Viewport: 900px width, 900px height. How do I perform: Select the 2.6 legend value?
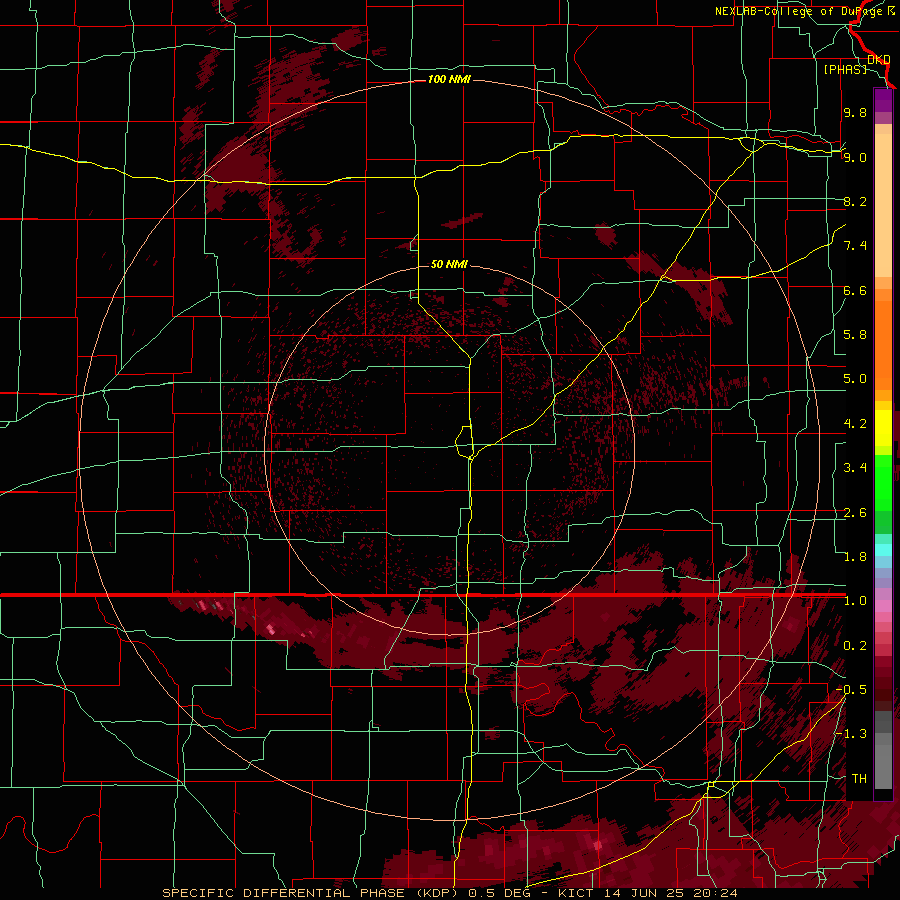(x=855, y=513)
